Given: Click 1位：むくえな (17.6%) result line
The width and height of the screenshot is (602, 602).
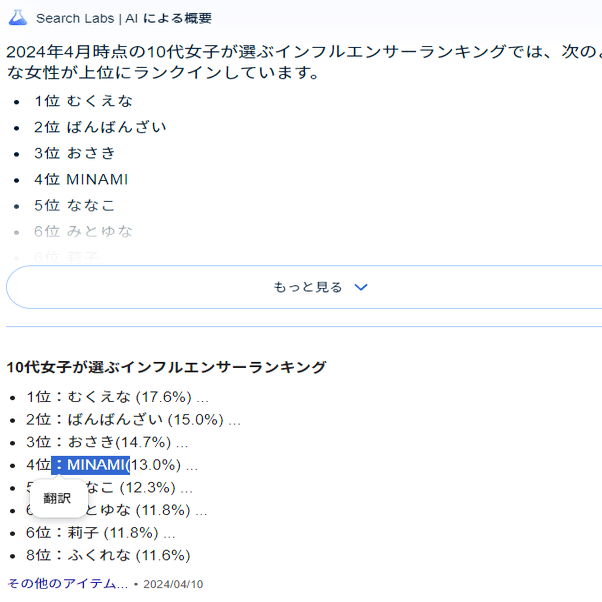Looking at the screenshot, I should 117,397.
